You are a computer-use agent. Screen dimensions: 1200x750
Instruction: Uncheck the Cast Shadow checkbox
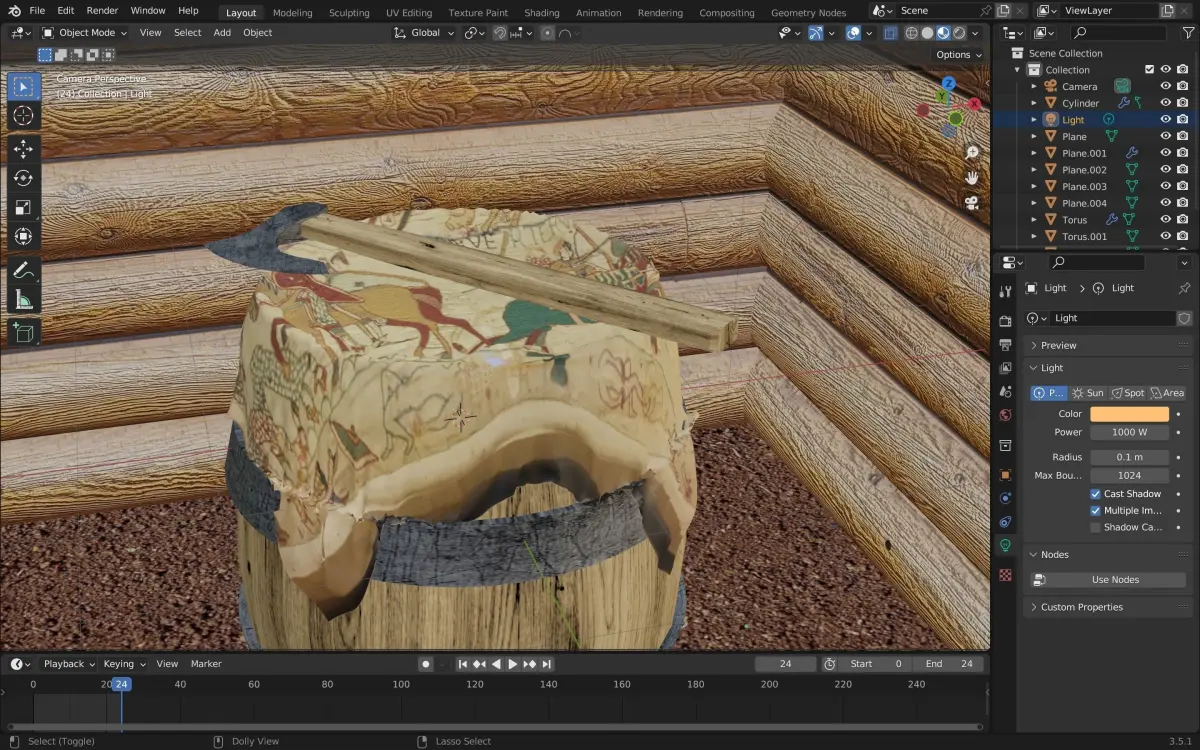[x=1096, y=494]
